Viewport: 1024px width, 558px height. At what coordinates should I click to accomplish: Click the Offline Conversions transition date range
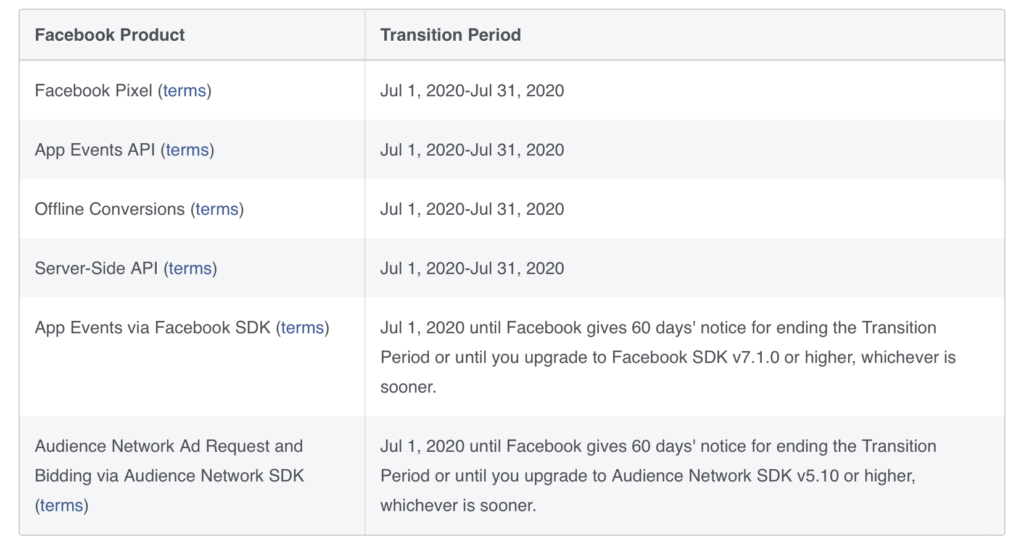[472, 209]
